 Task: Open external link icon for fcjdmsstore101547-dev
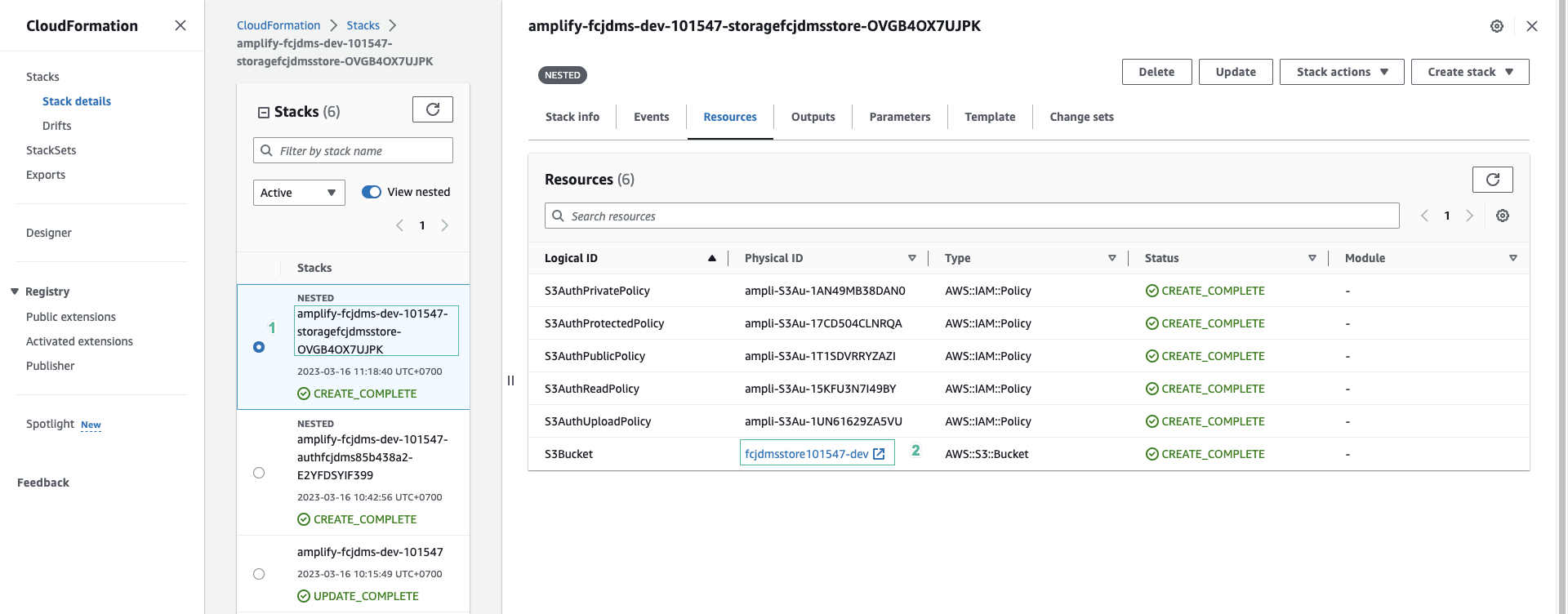(879, 454)
